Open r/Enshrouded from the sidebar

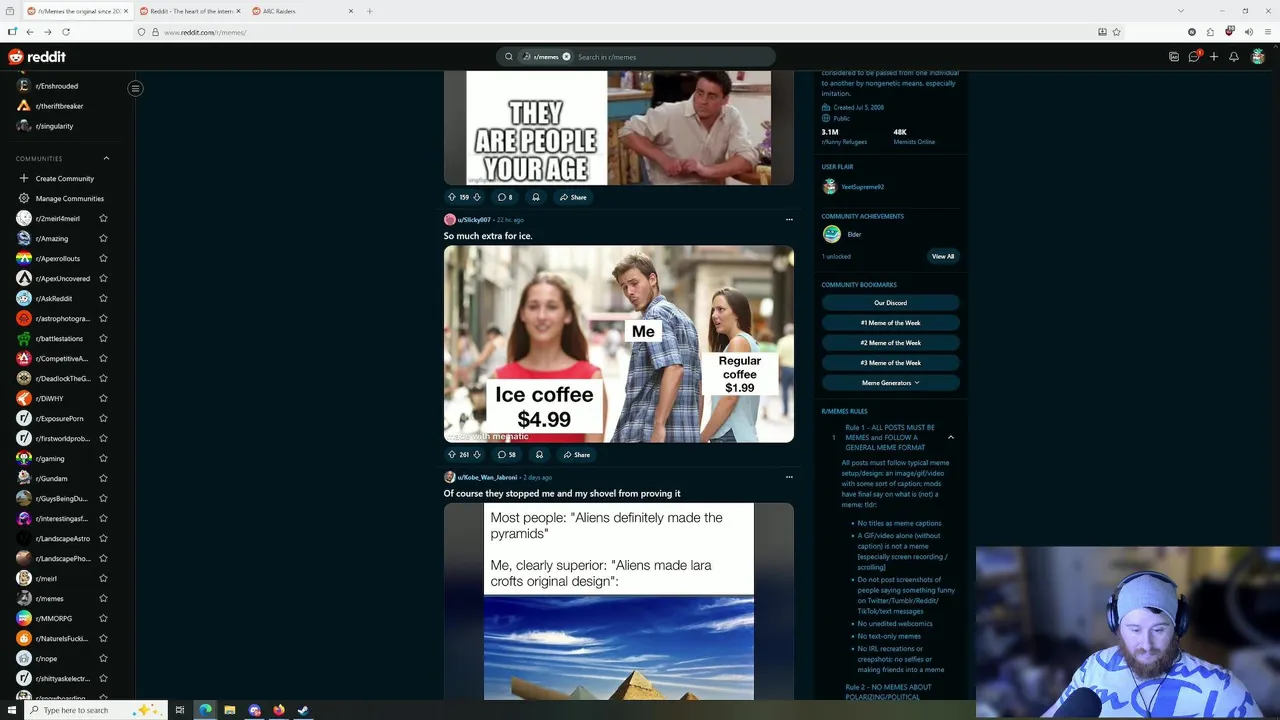pos(57,86)
